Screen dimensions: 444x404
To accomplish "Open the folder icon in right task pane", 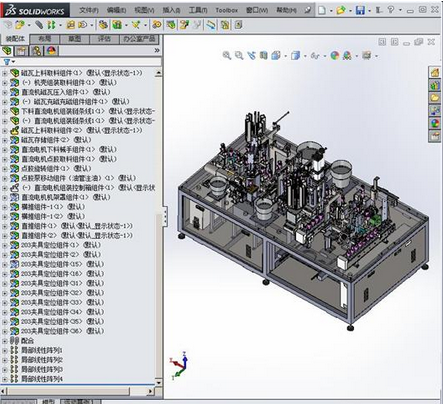I will (x=435, y=98).
